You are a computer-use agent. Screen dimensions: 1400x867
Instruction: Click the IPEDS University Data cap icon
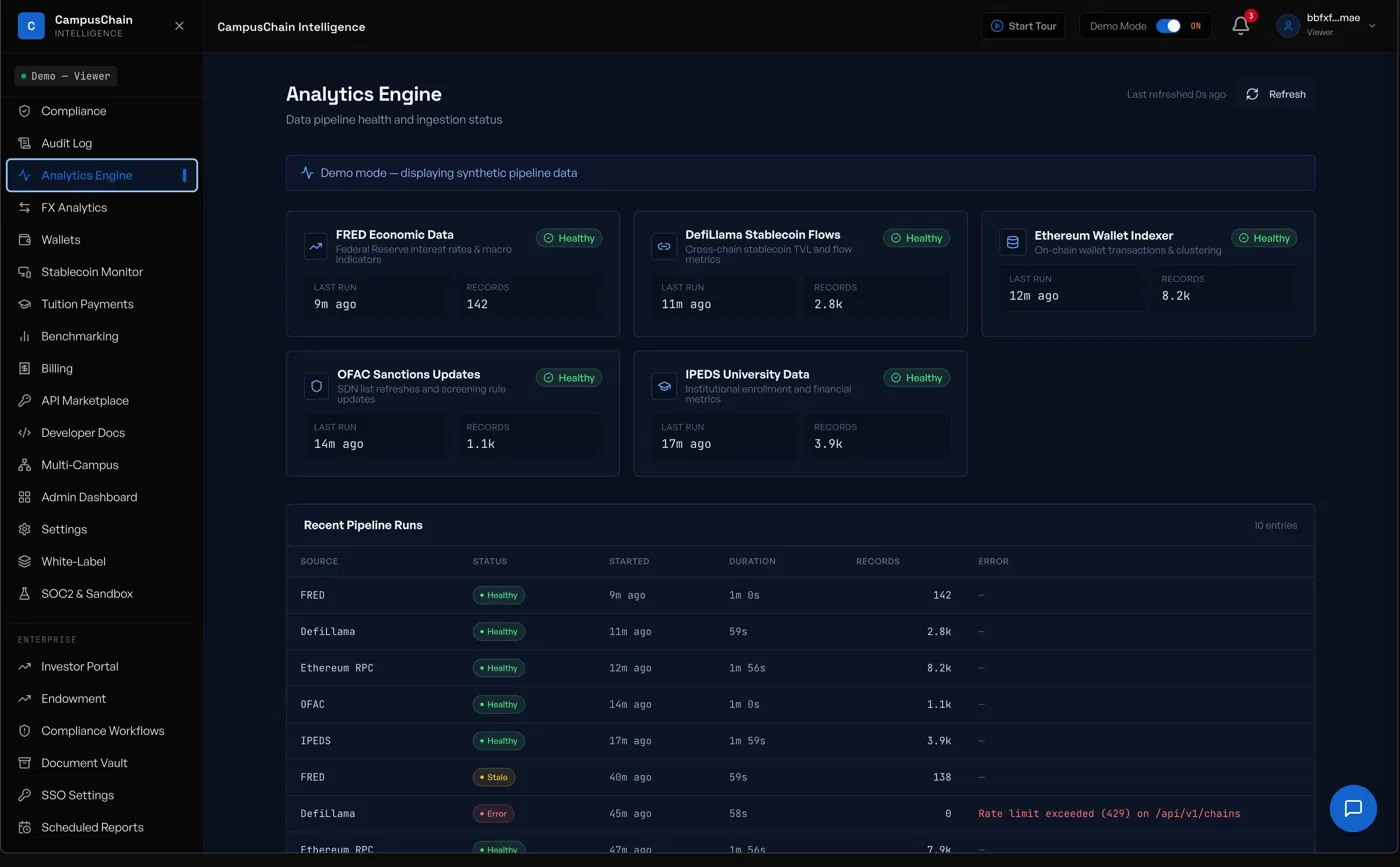tap(663, 386)
